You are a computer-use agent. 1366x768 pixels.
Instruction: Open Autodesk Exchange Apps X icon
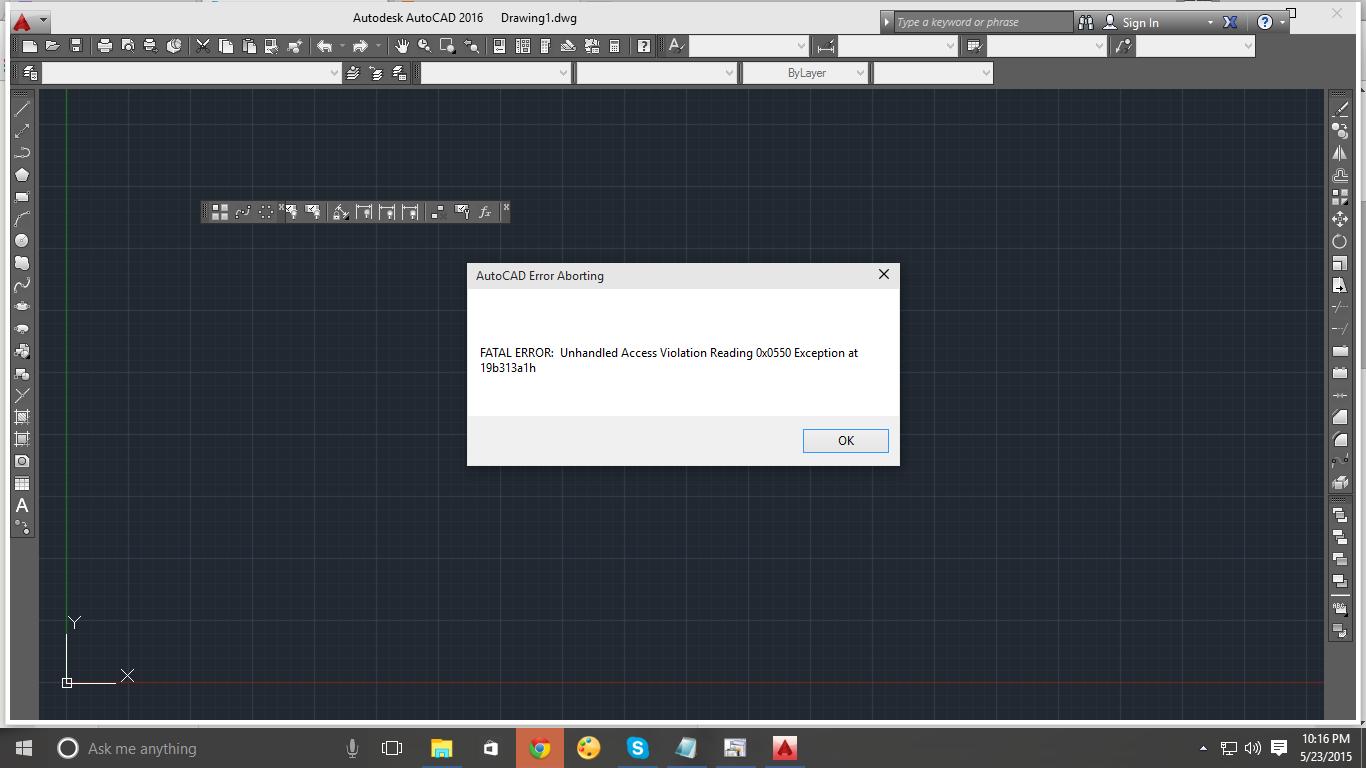[x=1231, y=22]
